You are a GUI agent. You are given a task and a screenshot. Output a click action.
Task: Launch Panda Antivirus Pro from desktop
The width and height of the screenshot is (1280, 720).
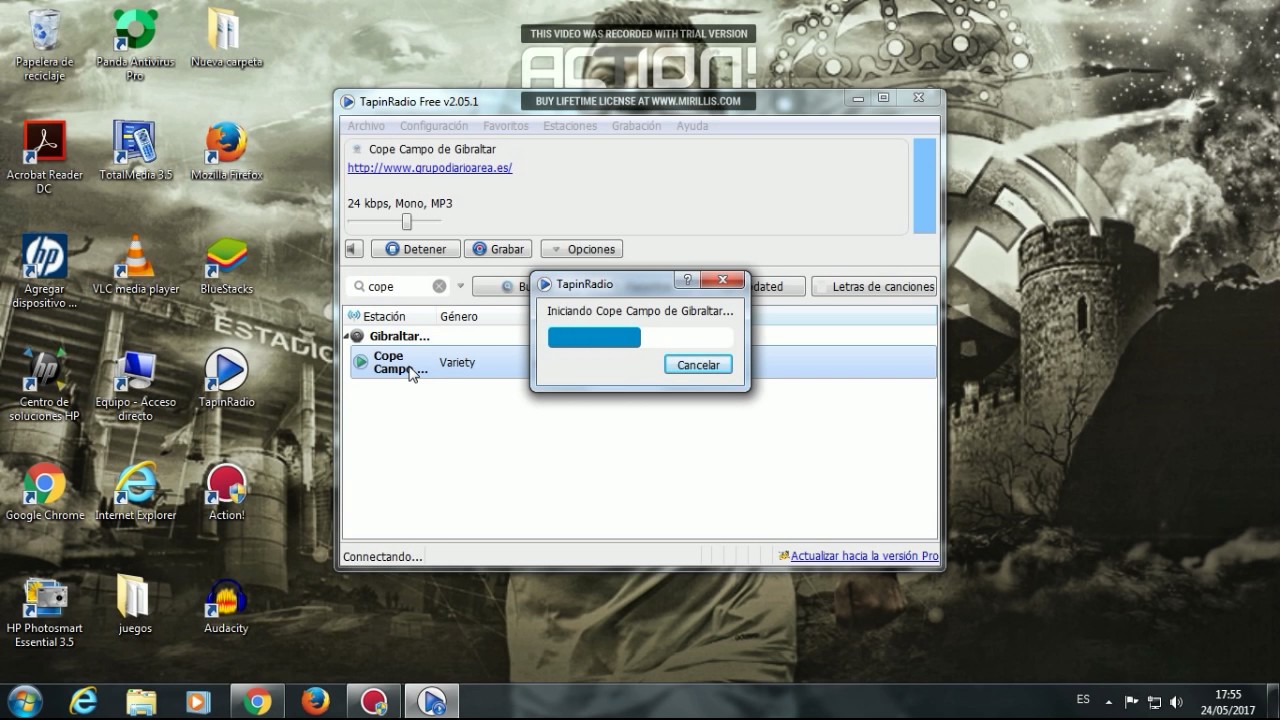click(135, 45)
